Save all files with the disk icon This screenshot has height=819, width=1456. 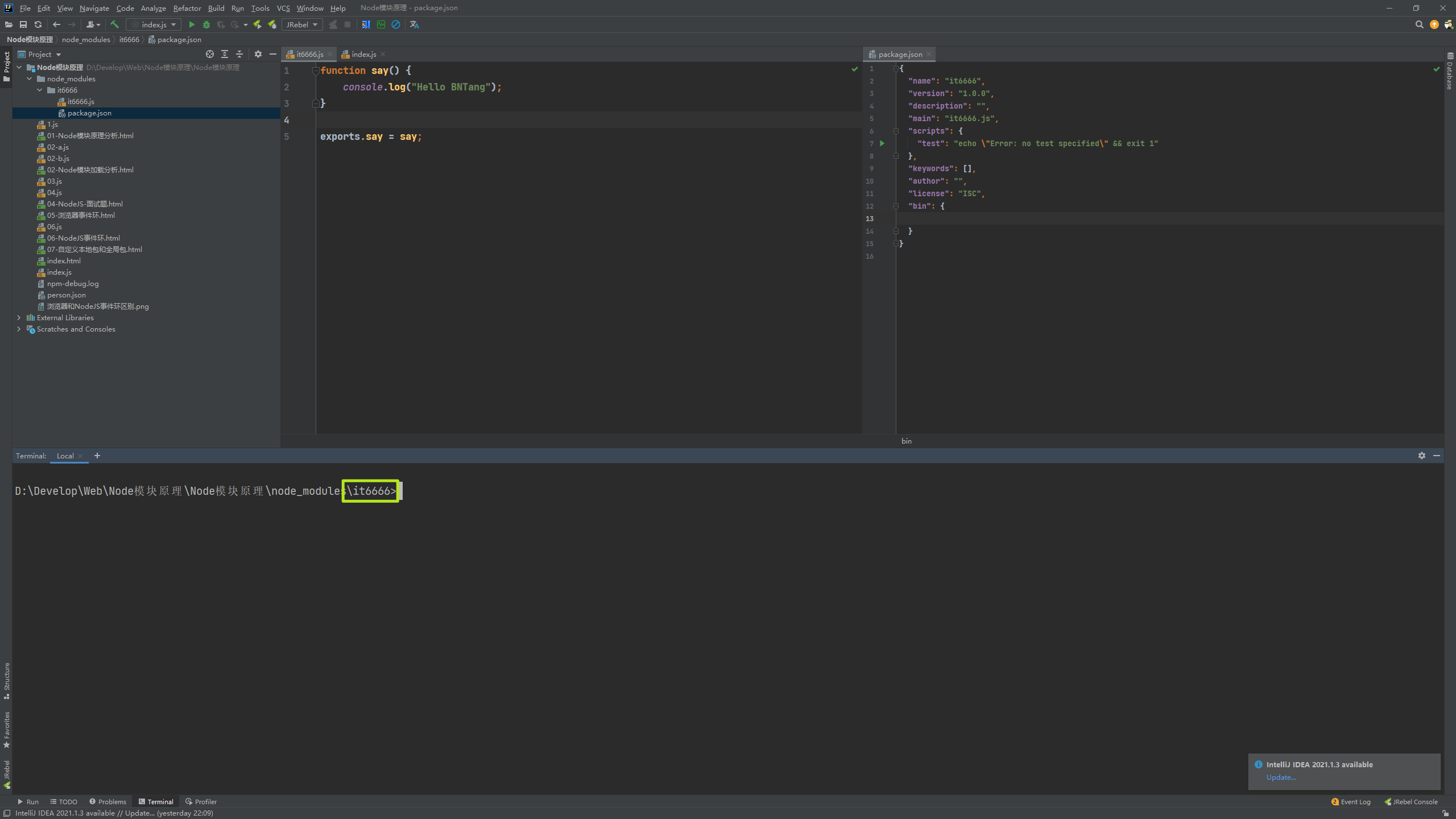[x=23, y=24]
